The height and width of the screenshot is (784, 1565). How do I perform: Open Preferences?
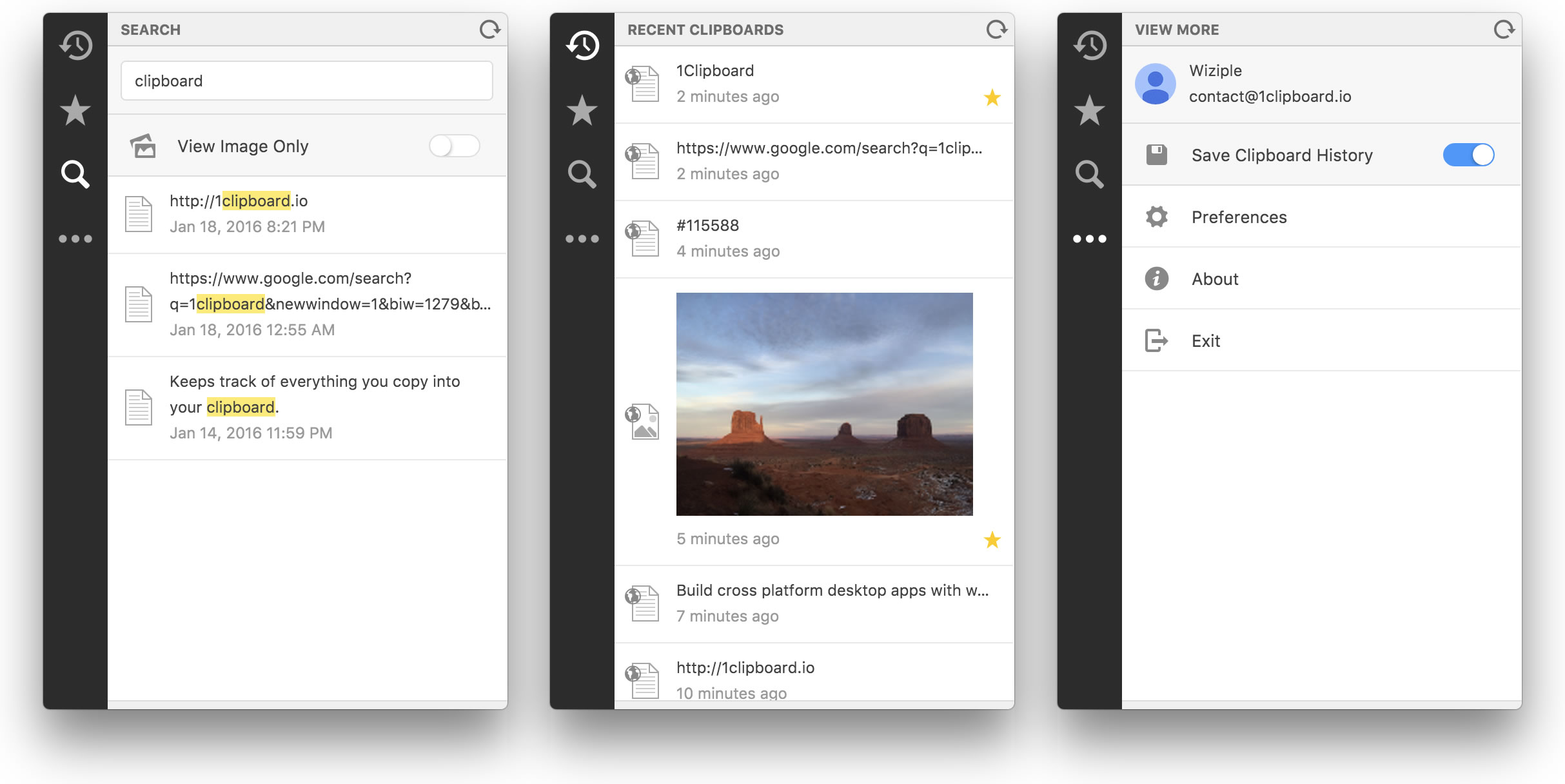tap(1238, 217)
